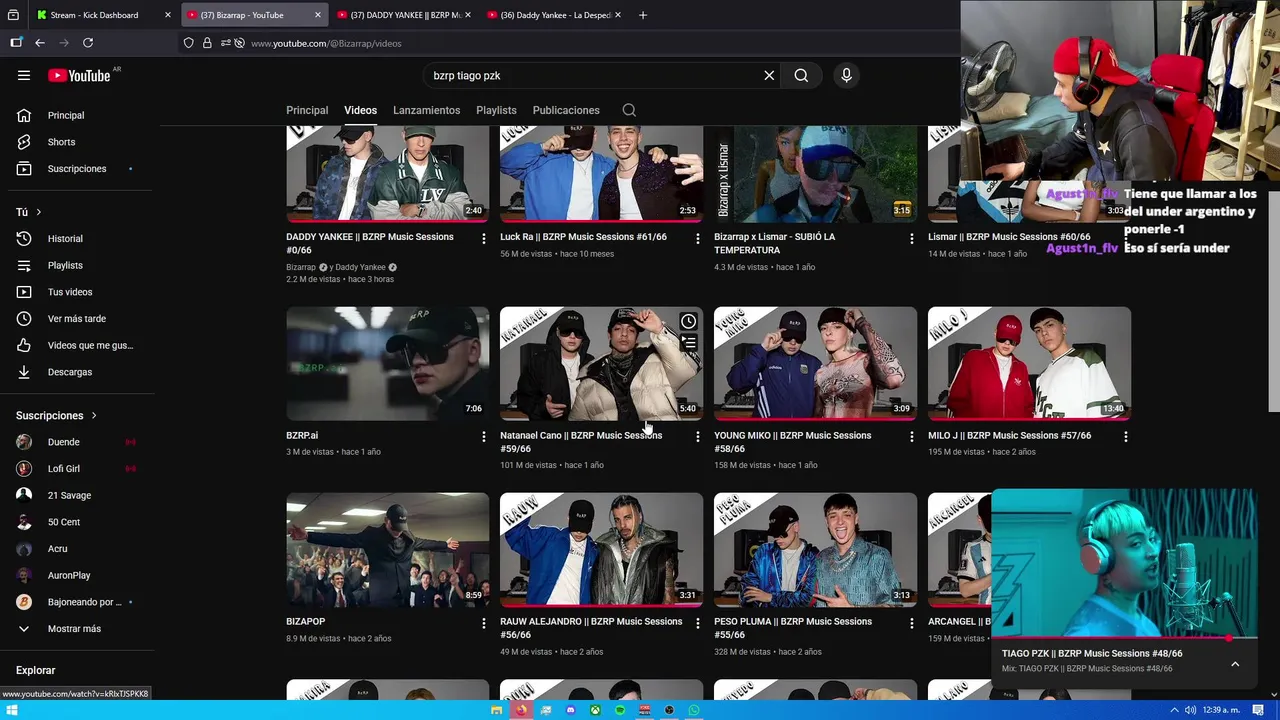Select Videos channel tab
Viewport: 1280px width, 720px height.
(x=360, y=110)
